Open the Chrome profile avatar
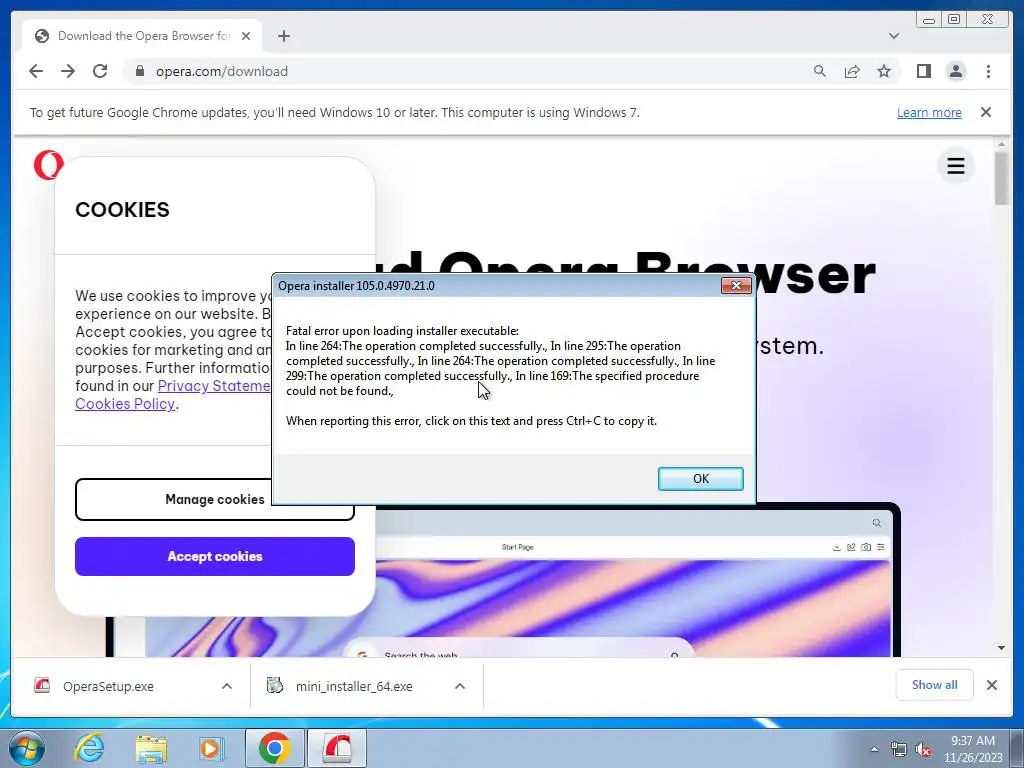This screenshot has width=1024, height=768. coord(955,71)
